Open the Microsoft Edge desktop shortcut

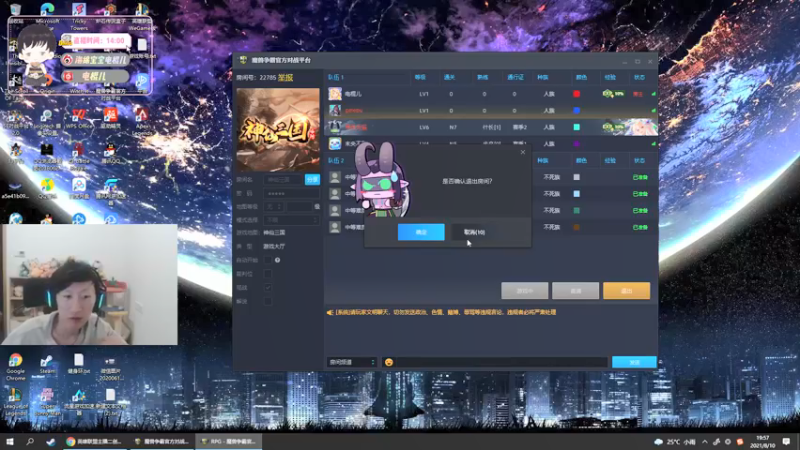click(x=47, y=14)
